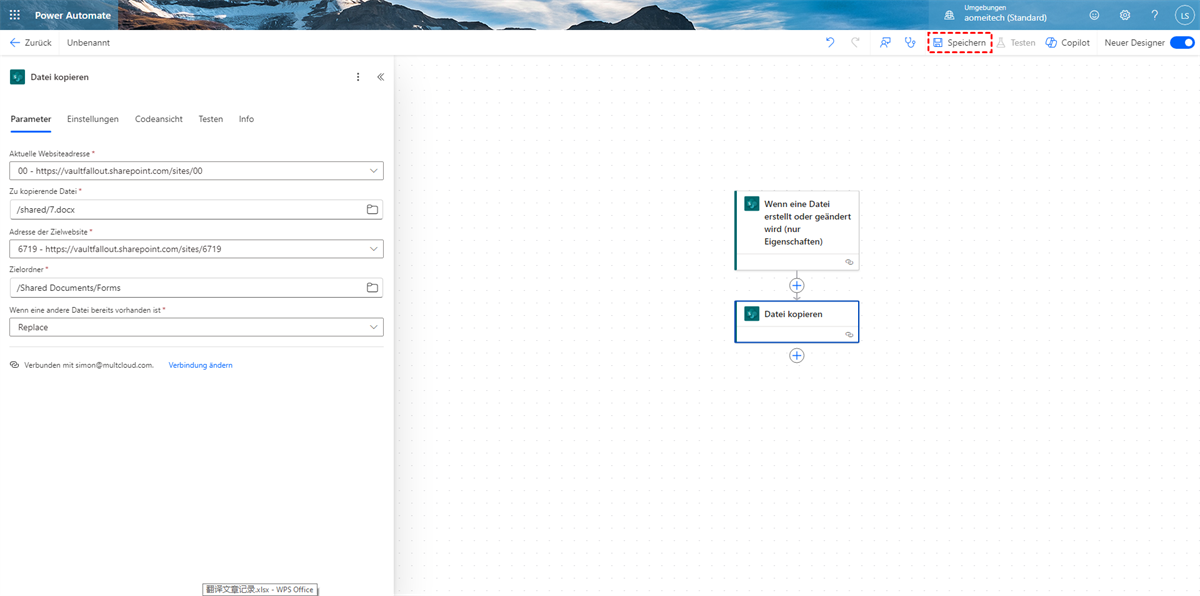This screenshot has width=1200, height=596.
Task: Click the undo arrow icon
Action: point(830,43)
